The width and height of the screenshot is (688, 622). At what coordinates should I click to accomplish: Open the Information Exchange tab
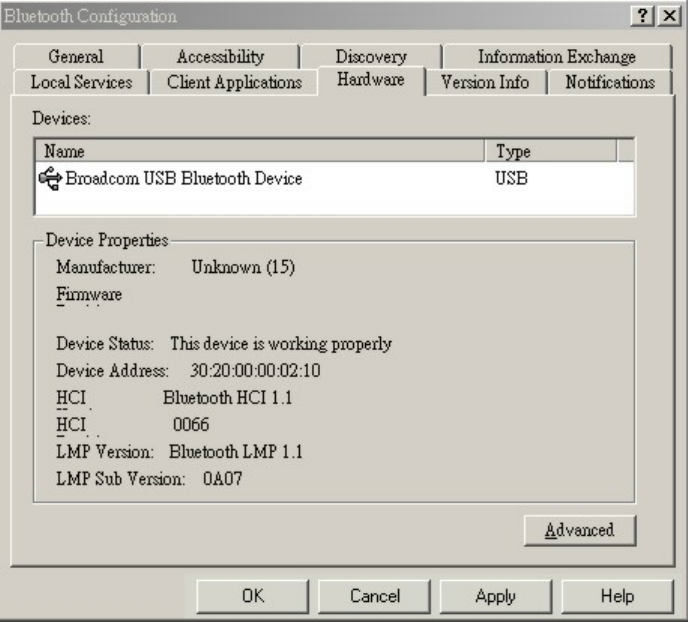[556, 57]
